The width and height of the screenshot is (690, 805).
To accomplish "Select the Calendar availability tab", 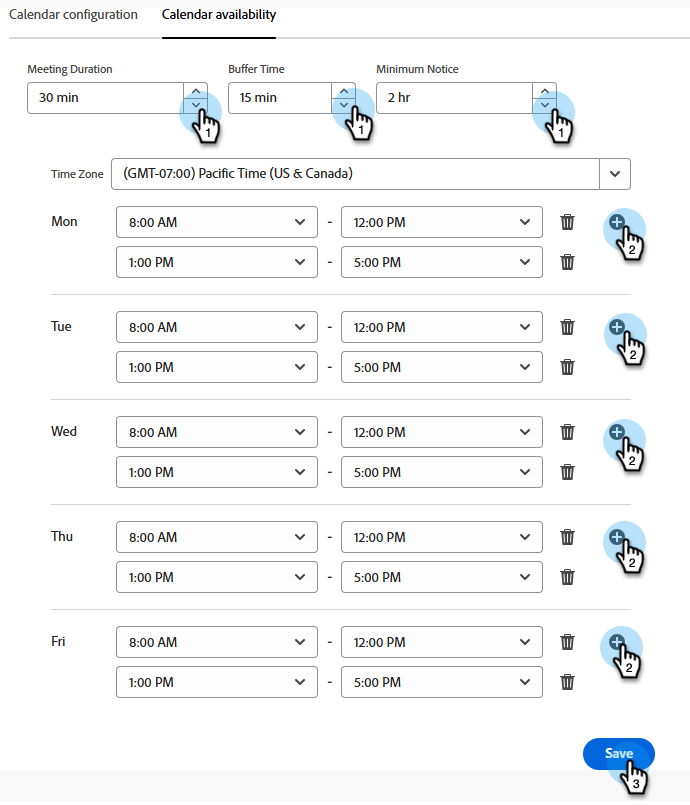I will point(218,14).
